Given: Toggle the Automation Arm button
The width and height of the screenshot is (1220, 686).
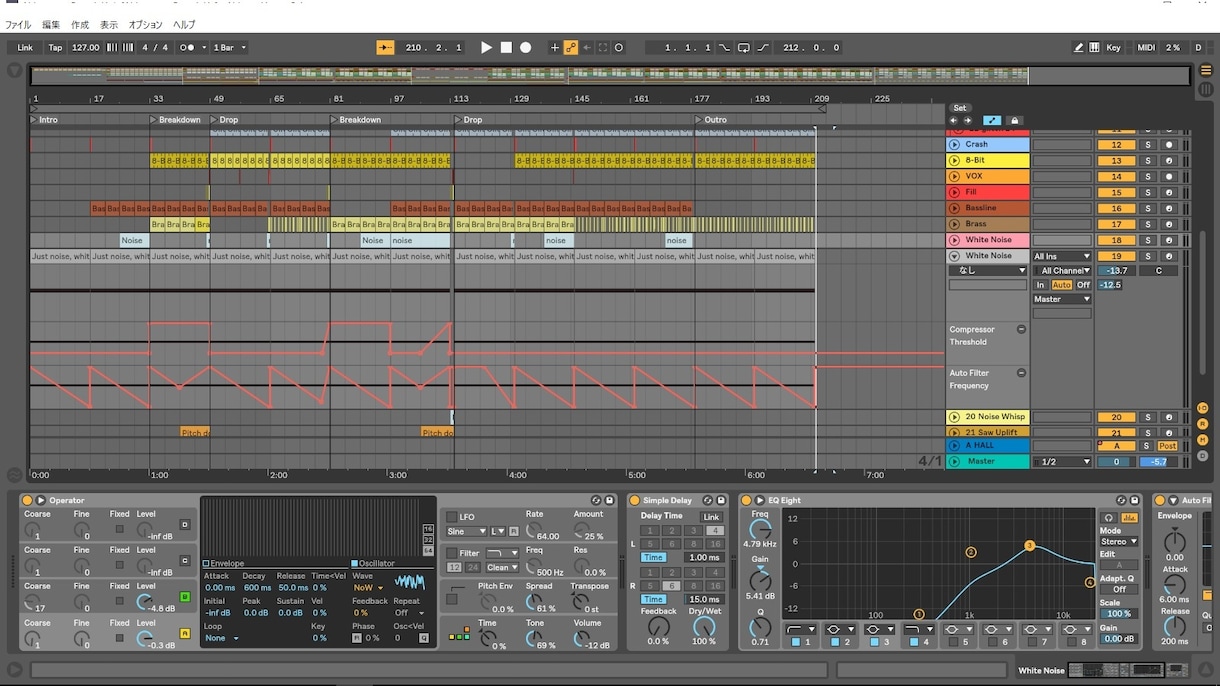Looking at the screenshot, I should coord(571,47).
